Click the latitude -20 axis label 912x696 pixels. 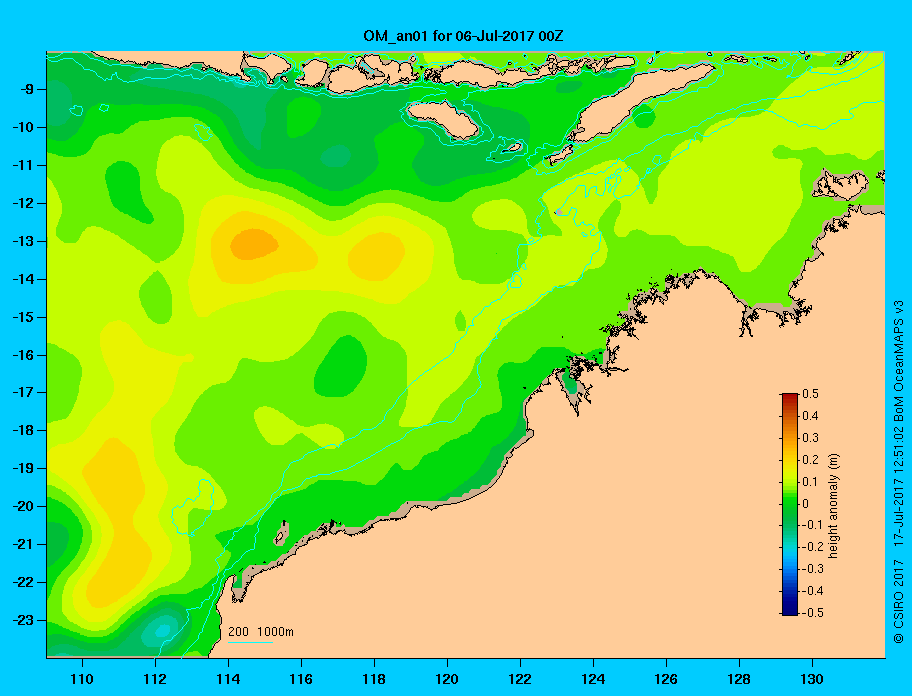coord(23,506)
